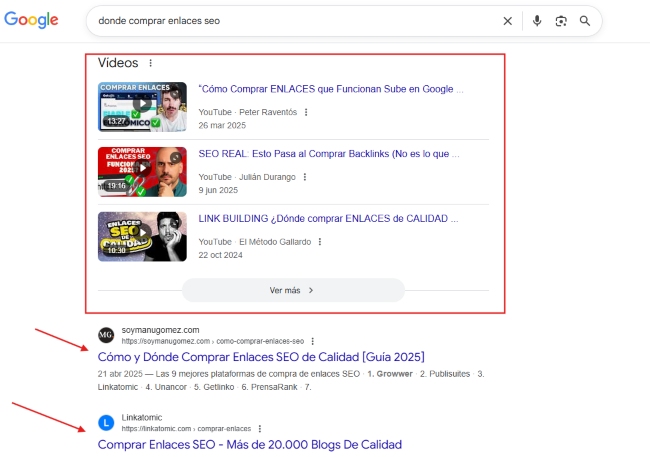Open options menu beside Peter Raventós
Image resolution: width=650 pixels, height=457 pixels.
point(306,112)
